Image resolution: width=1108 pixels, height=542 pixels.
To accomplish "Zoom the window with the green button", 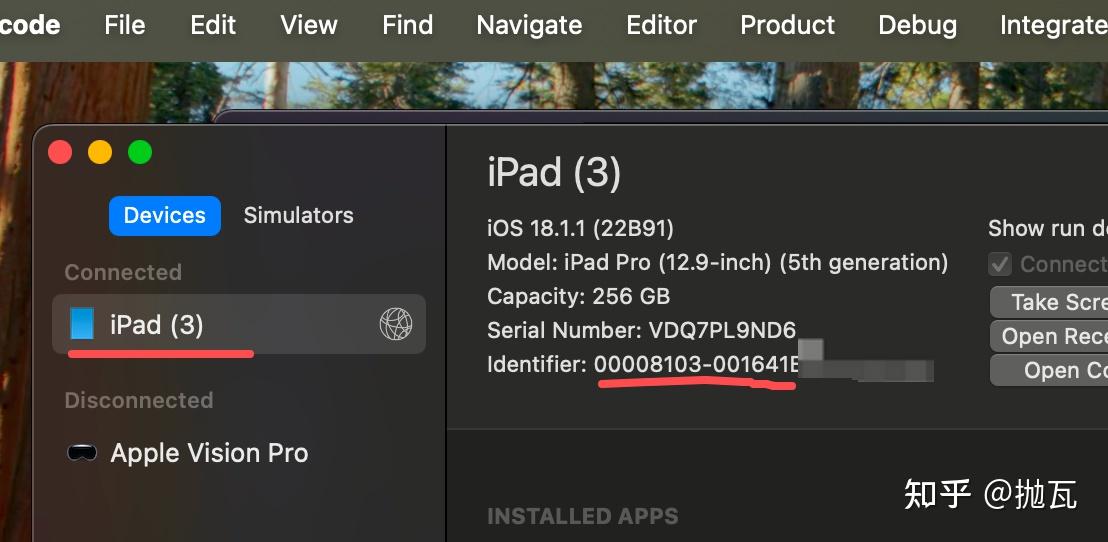I will [140, 152].
